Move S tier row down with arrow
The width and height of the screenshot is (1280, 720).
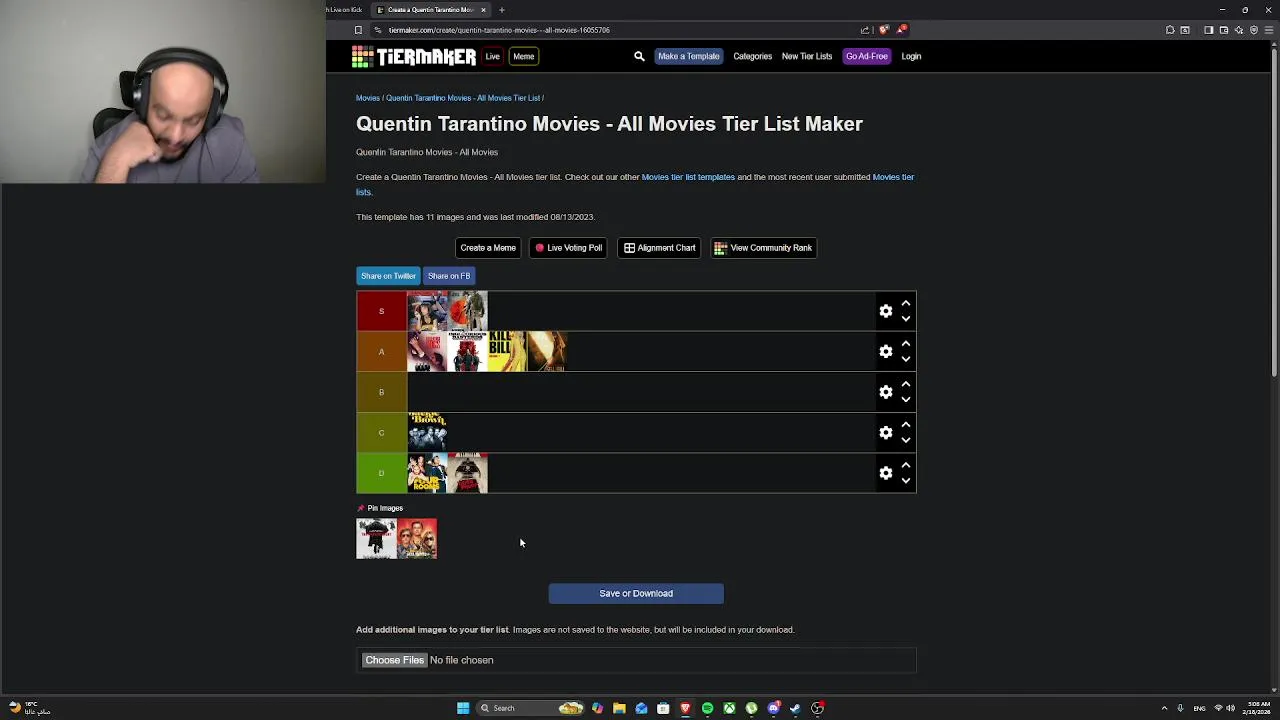point(906,319)
